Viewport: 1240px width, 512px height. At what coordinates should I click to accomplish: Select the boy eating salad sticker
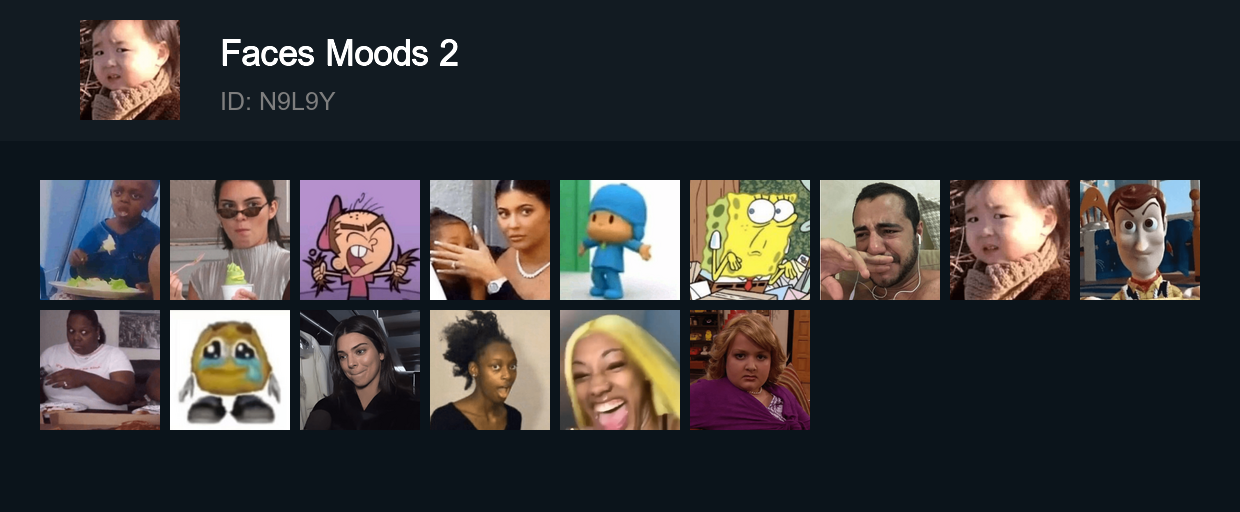click(x=100, y=240)
